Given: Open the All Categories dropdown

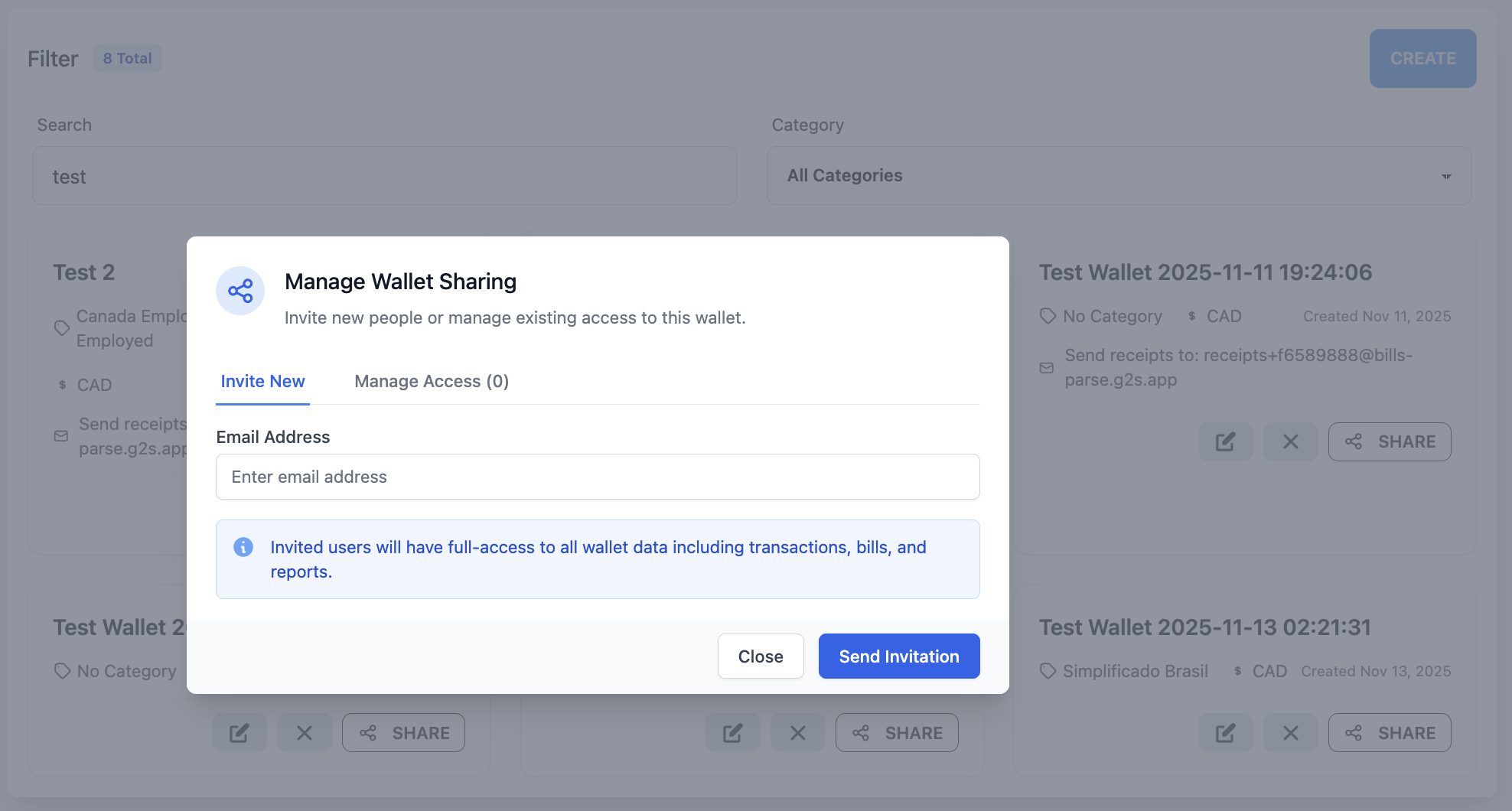Looking at the screenshot, I should tap(1119, 175).
